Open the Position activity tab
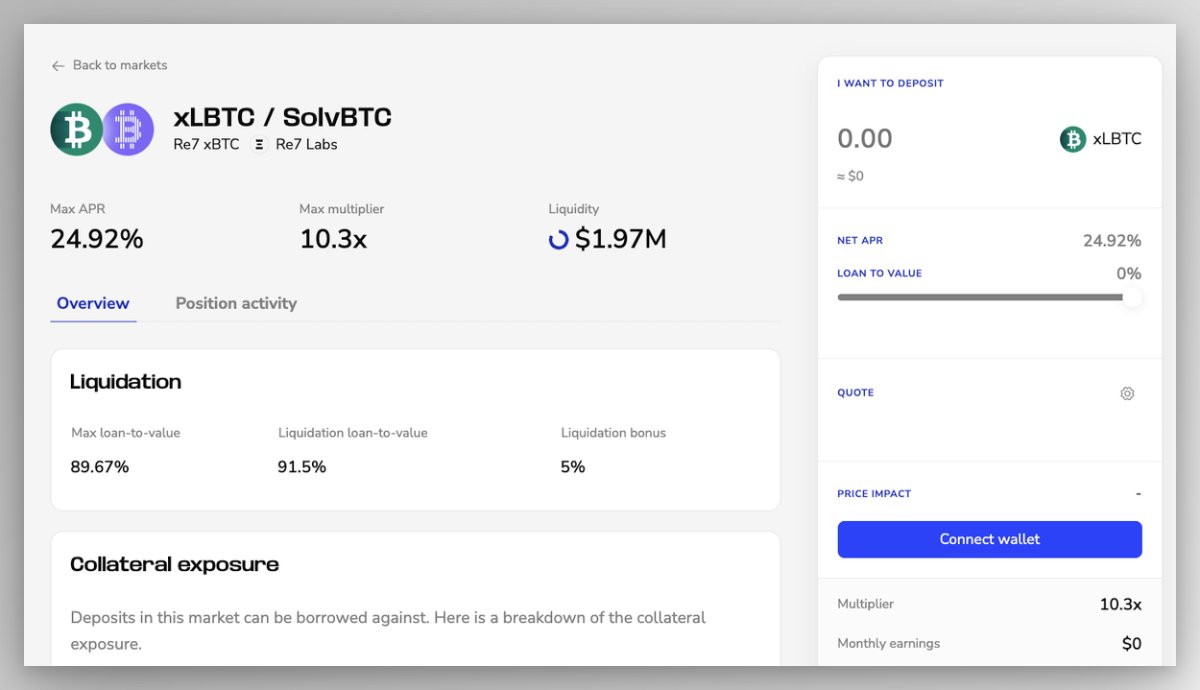The height and width of the screenshot is (690, 1200). [236, 303]
